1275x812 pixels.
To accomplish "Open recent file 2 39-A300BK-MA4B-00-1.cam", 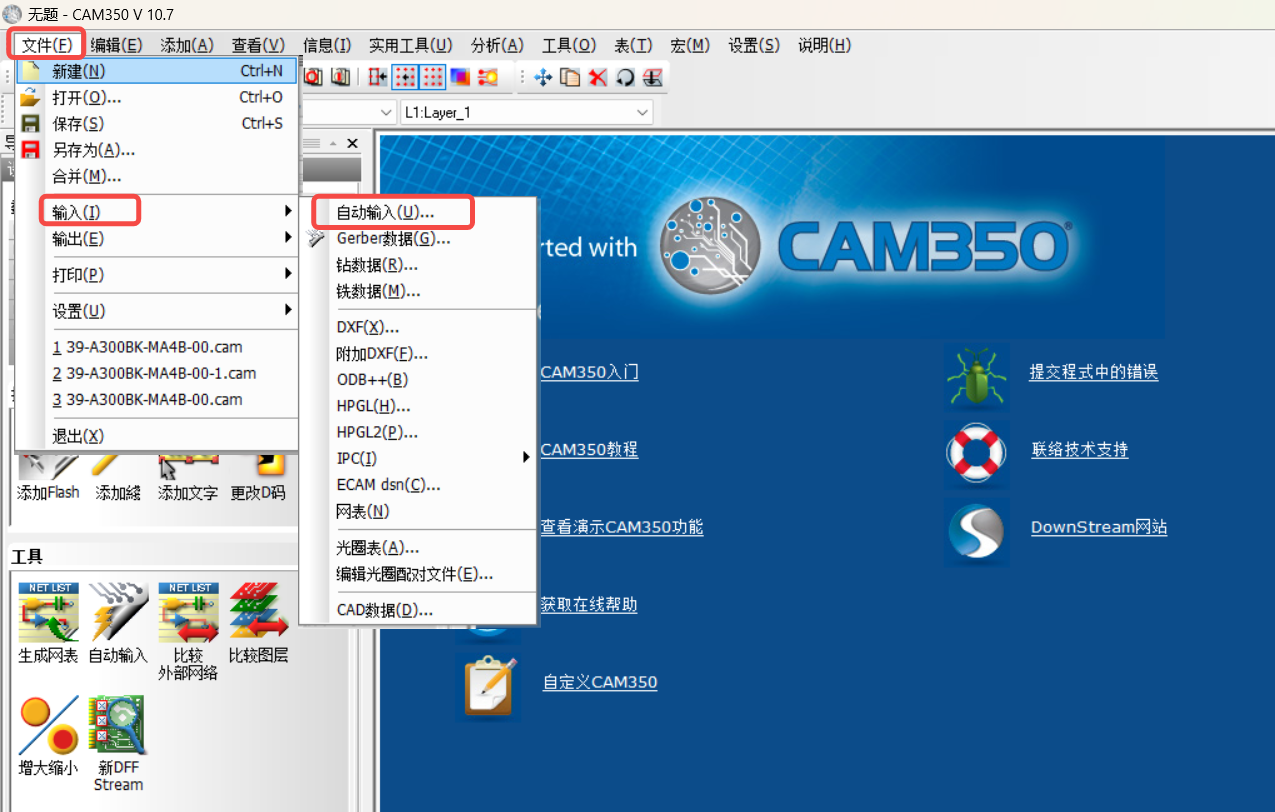I will 157,373.
